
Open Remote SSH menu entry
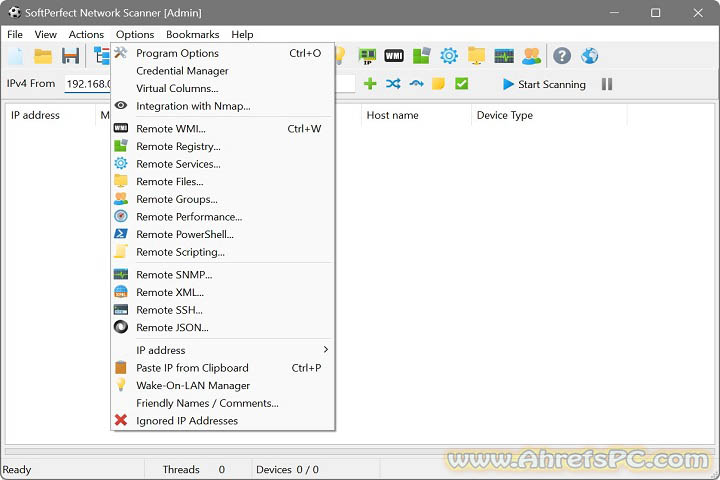click(223, 310)
